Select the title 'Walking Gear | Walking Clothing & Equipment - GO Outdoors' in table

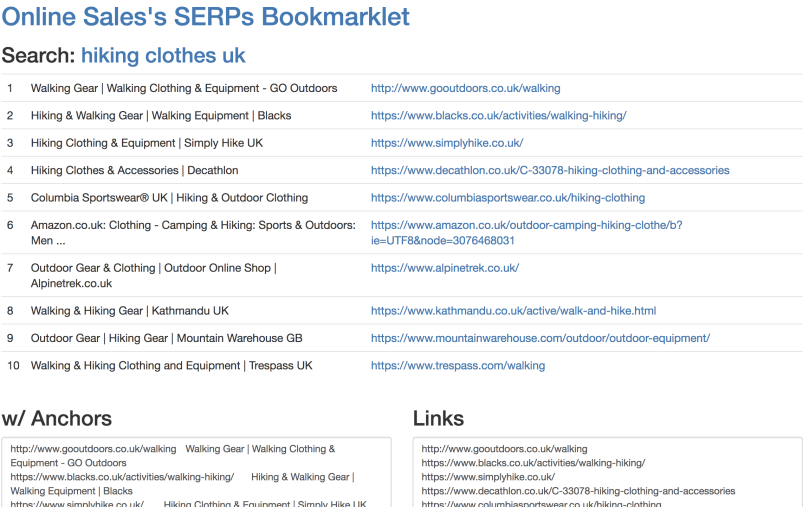pos(184,88)
